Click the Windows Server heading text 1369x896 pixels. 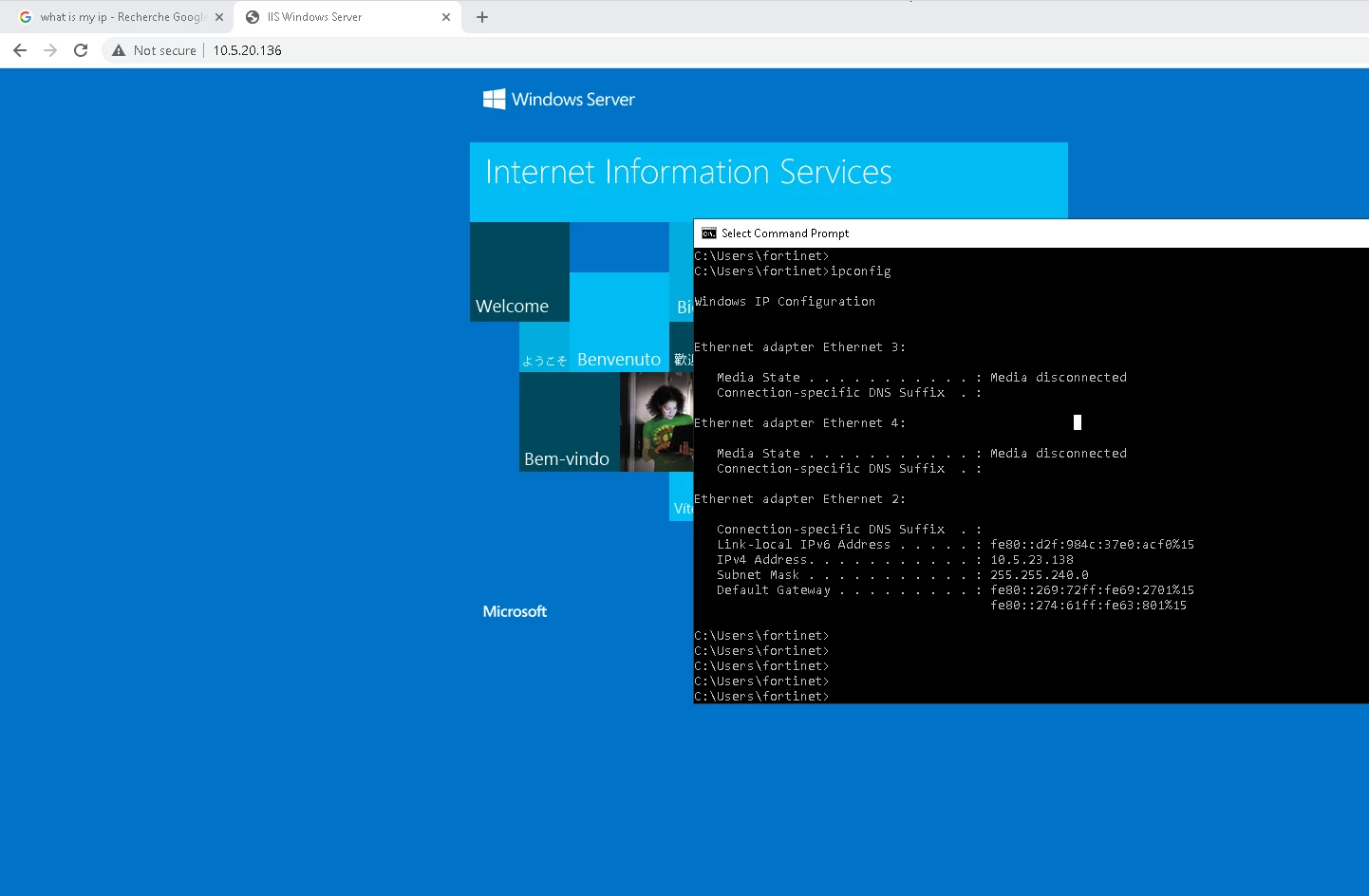pos(573,100)
